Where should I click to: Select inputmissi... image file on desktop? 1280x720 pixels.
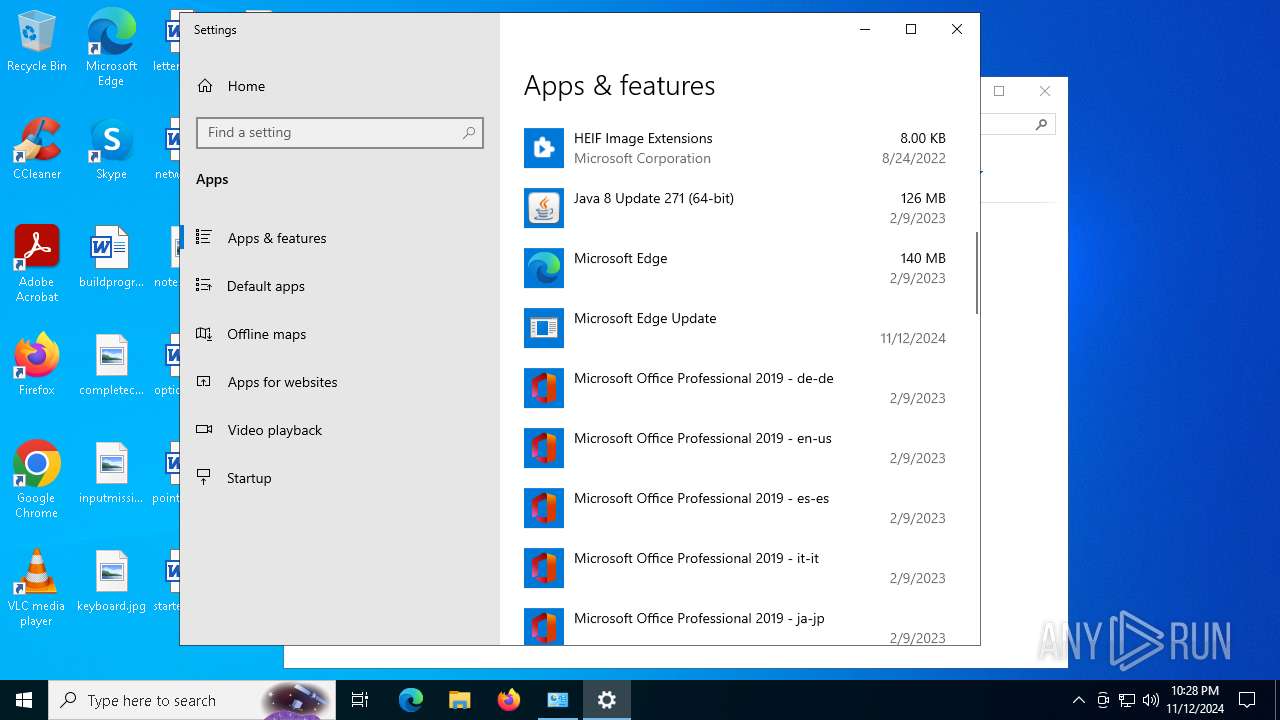[x=111, y=472]
